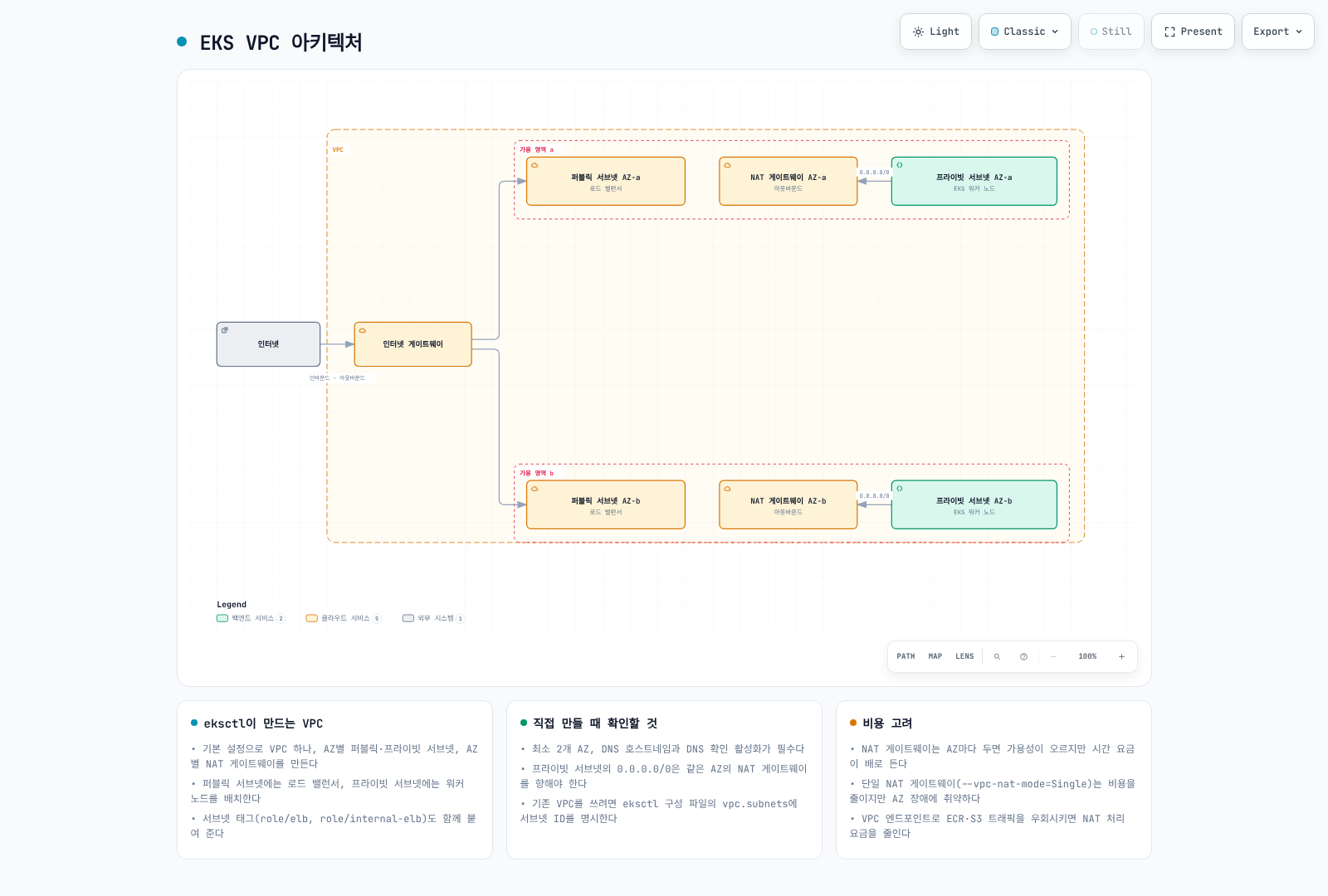The image size is (1328, 896).
Task: Click the bullet starting 퍼블릭 서브넷에는 로드 밸런서
Action: coord(328,791)
